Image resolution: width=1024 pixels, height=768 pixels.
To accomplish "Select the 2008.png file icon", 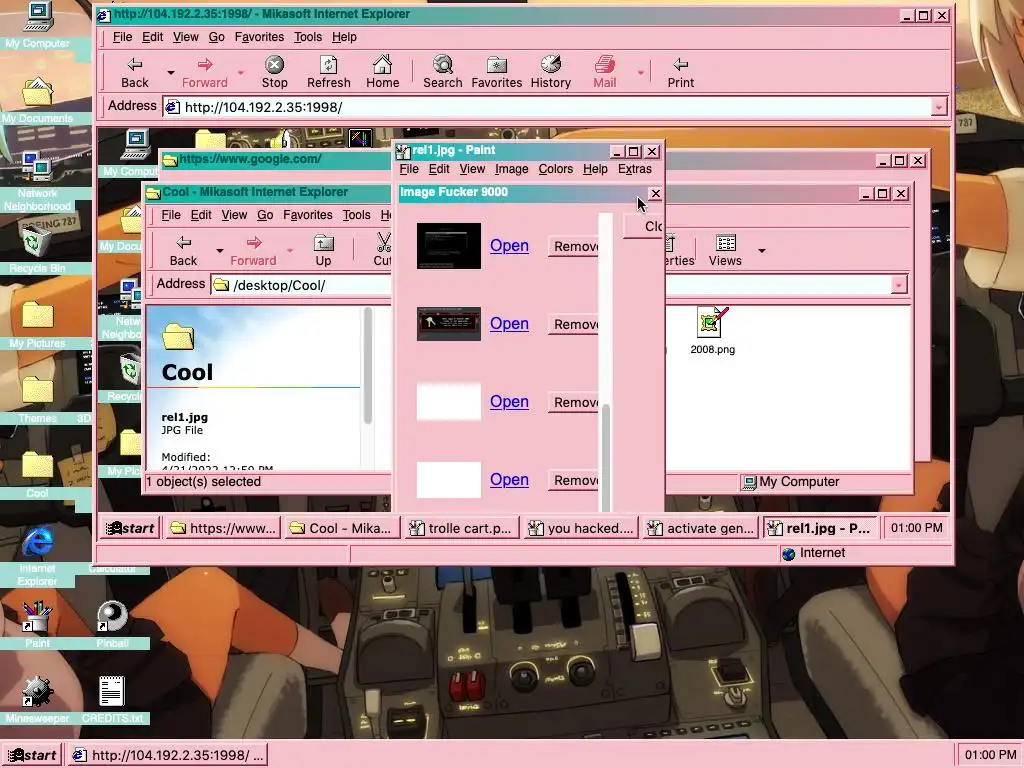I will click(x=712, y=330).
